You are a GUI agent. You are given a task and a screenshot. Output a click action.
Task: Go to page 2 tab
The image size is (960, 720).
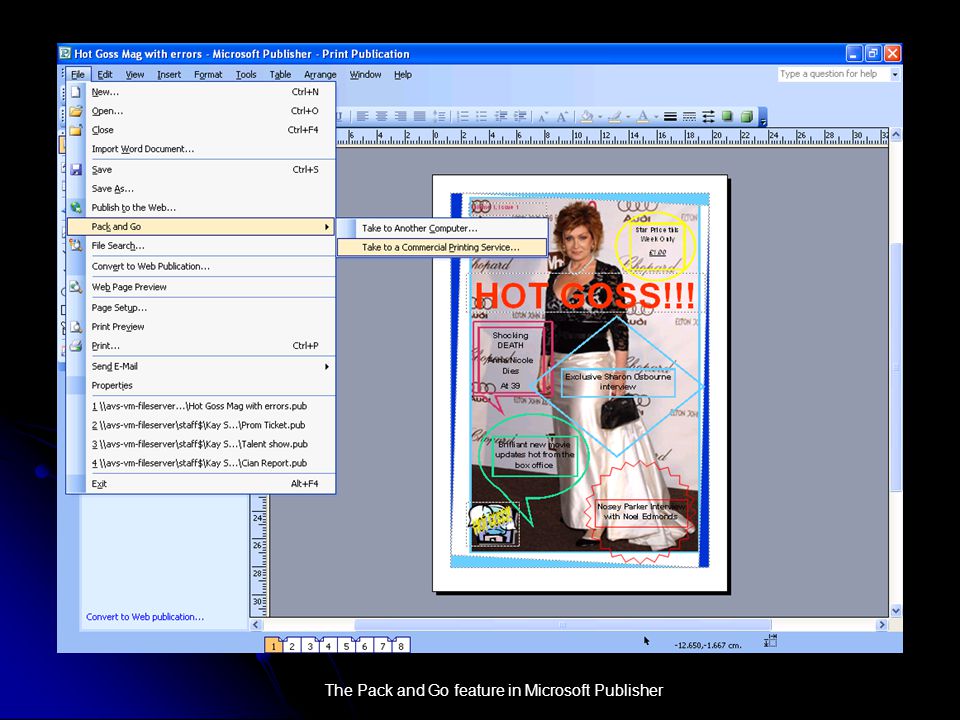tap(292, 645)
